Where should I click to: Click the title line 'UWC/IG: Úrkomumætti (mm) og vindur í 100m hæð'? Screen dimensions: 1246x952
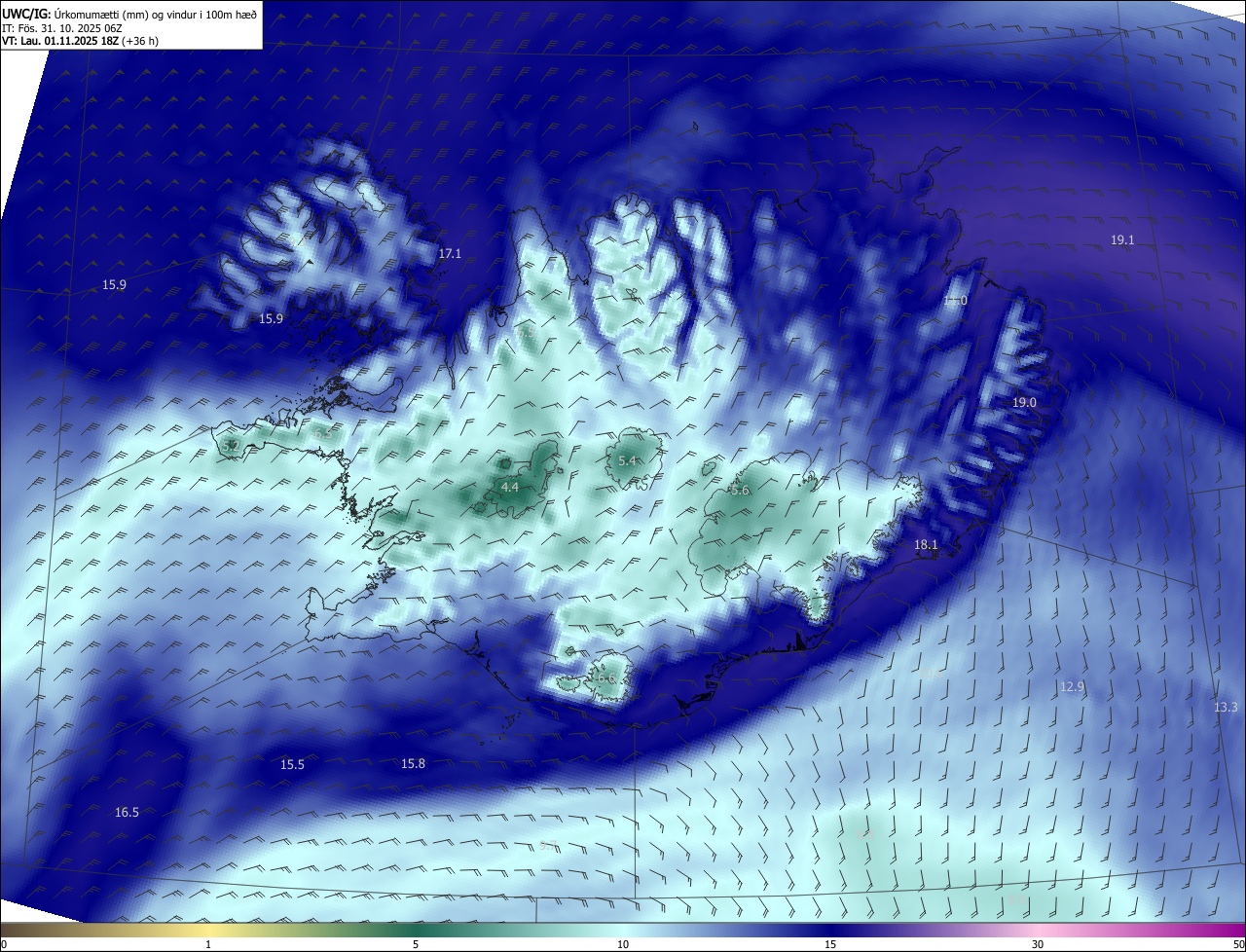click(129, 14)
